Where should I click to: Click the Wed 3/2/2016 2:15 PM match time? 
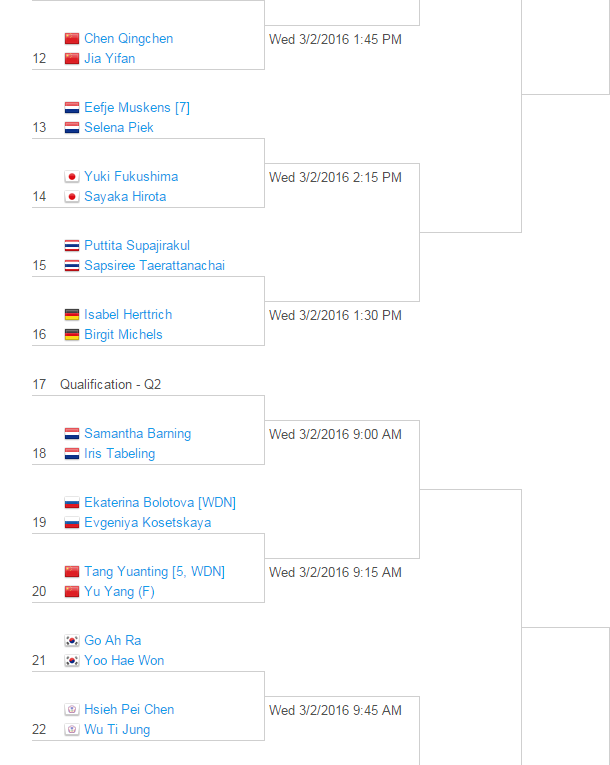click(335, 178)
